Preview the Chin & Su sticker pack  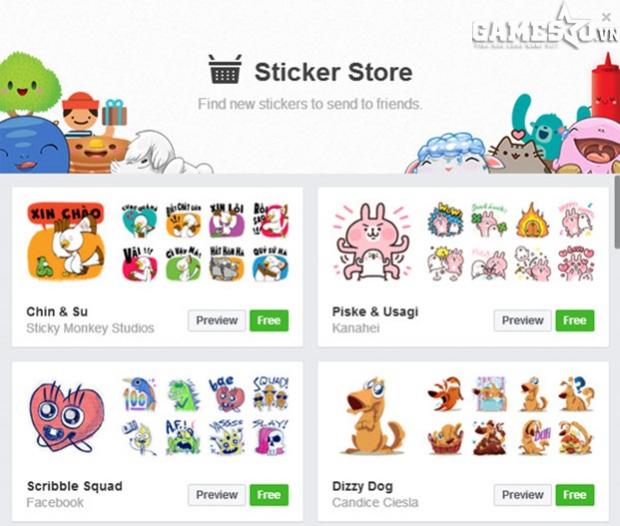pyautogui.click(x=217, y=320)
